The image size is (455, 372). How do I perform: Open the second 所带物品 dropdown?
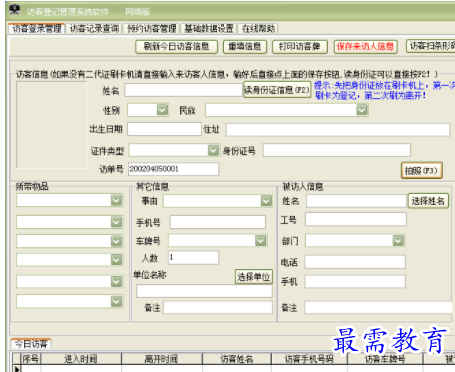tap(116, 222)
